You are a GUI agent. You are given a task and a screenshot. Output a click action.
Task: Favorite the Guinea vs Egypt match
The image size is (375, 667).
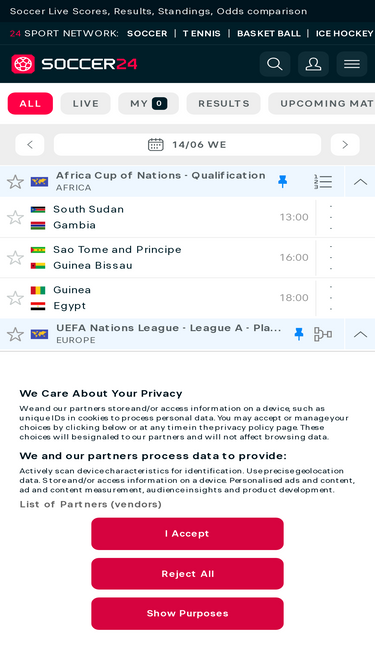point(16,298)
